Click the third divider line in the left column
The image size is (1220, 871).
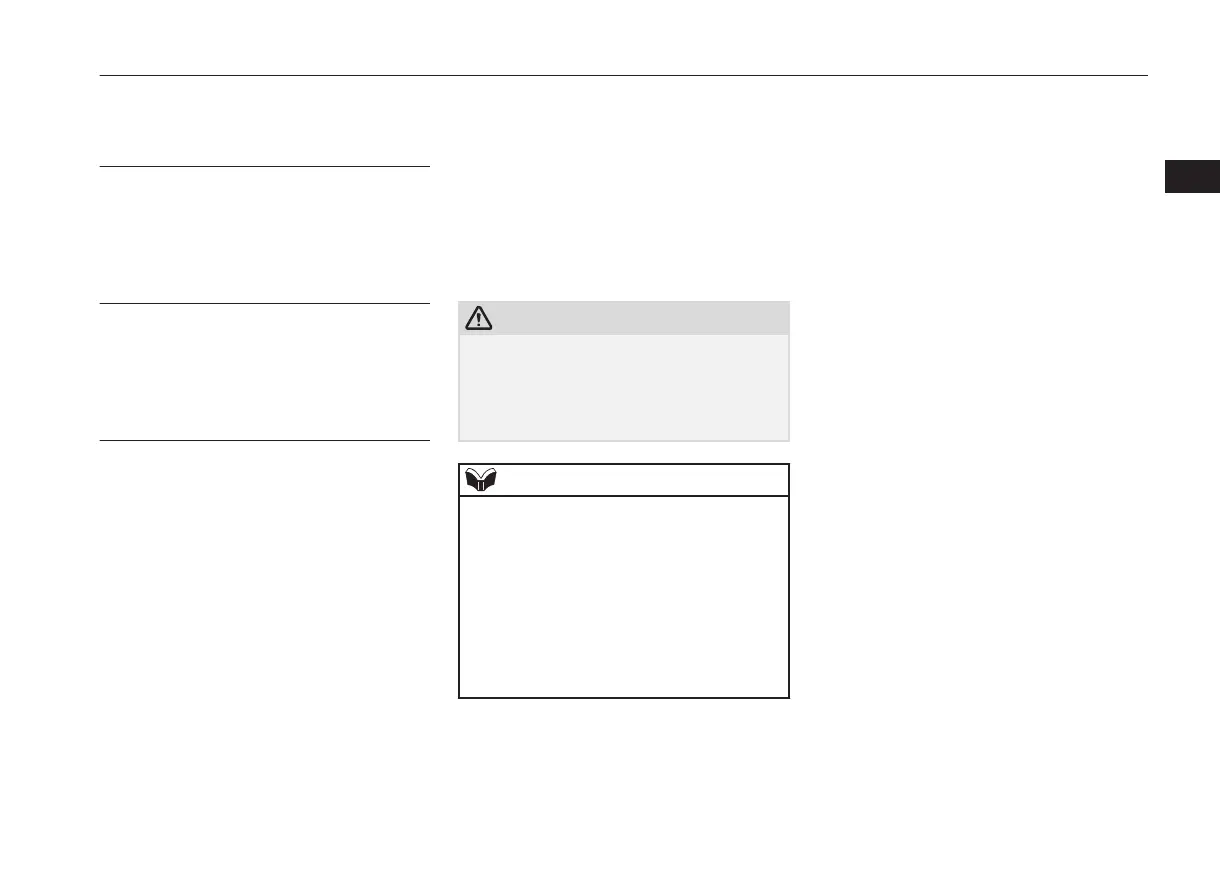click(264, 440)
